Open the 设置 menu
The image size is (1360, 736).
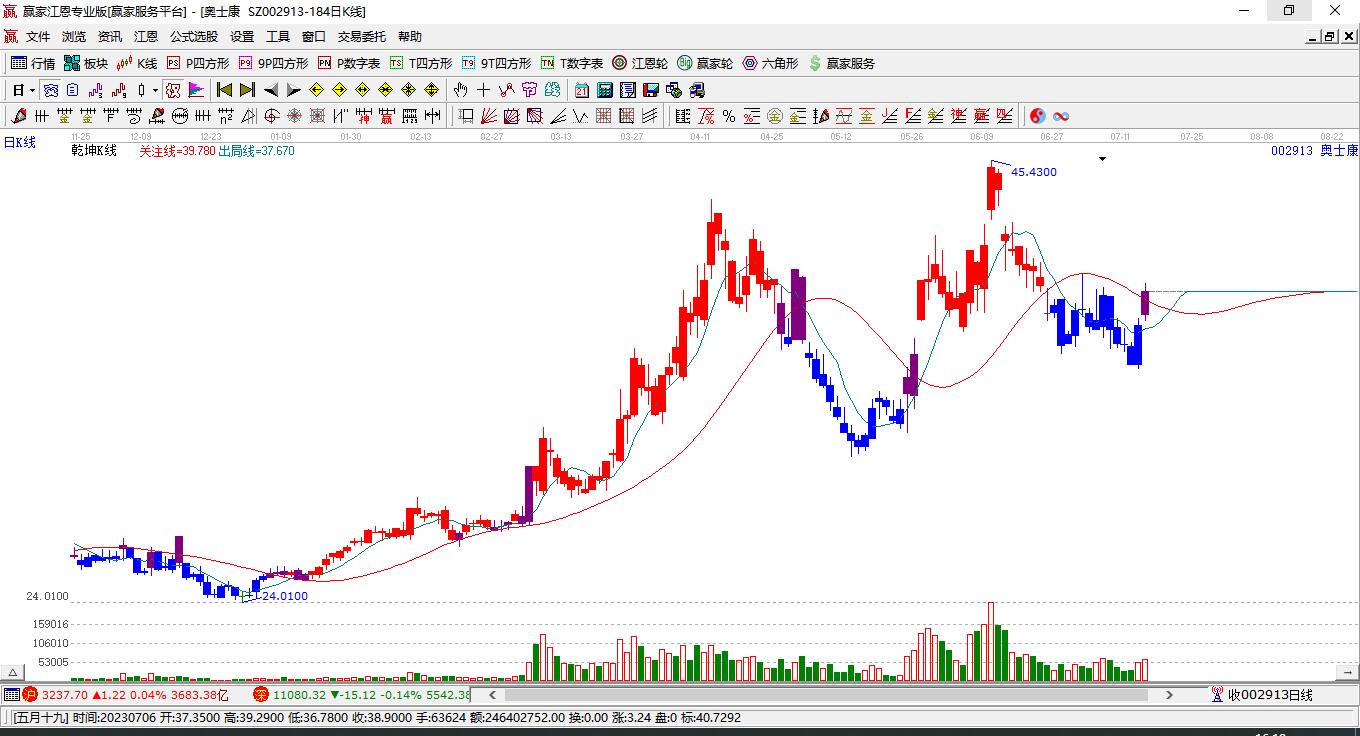[x=242, y=37]
